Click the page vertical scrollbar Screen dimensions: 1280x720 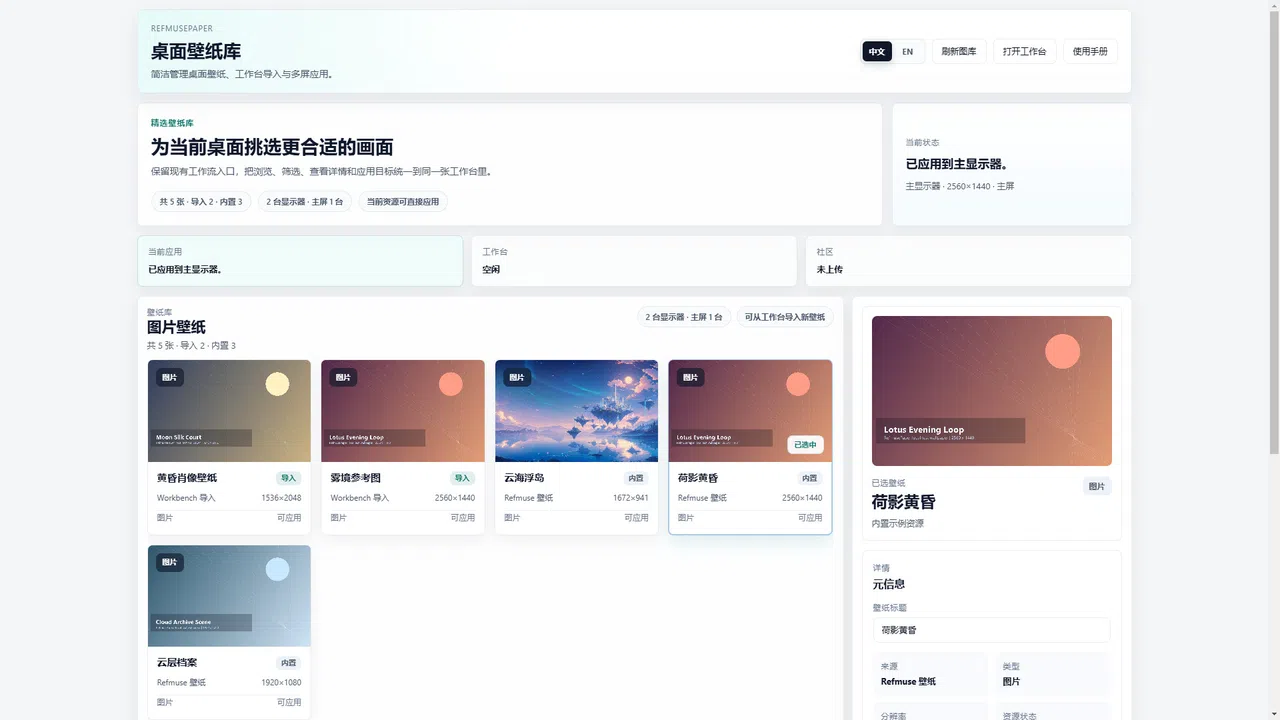(1273, 360)
